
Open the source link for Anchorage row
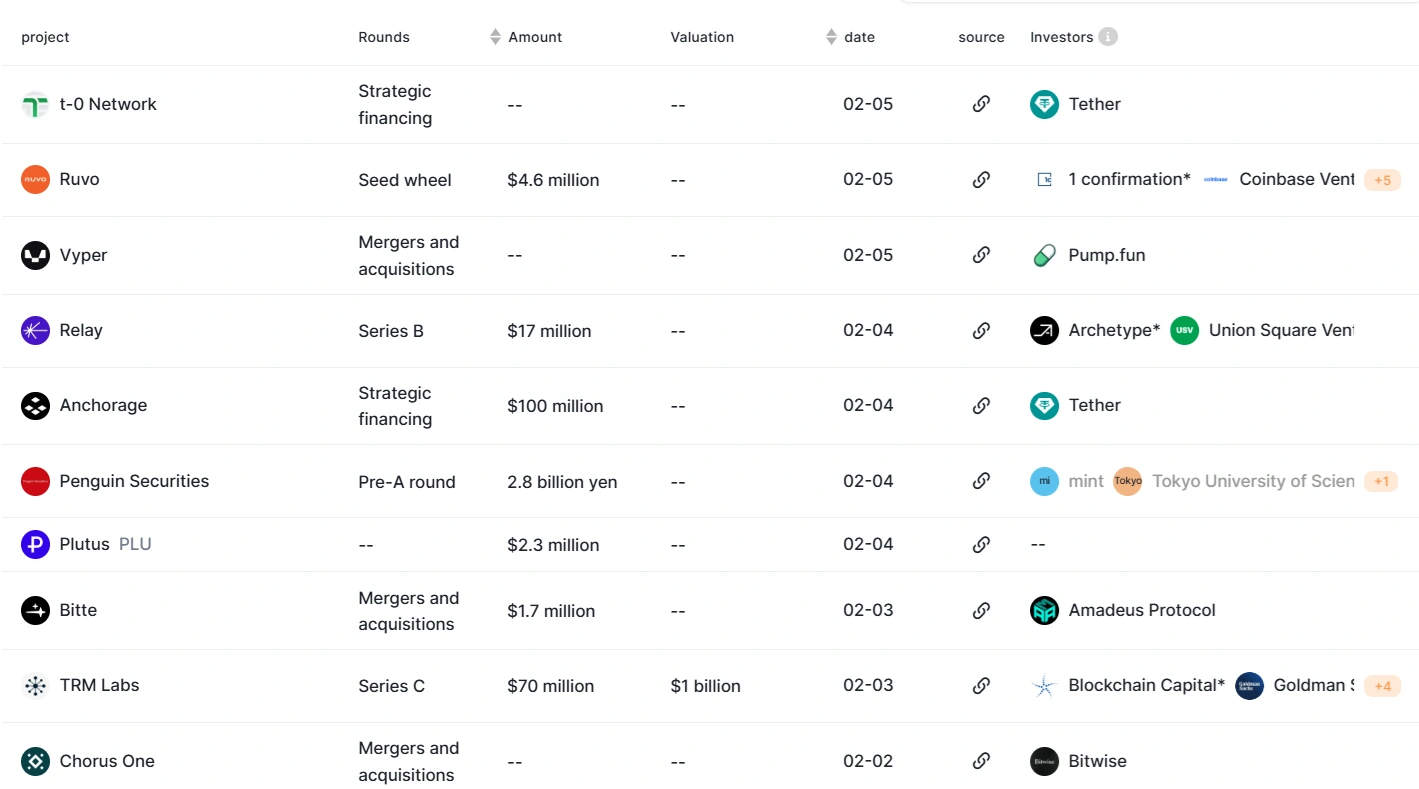tap(981, 405)
